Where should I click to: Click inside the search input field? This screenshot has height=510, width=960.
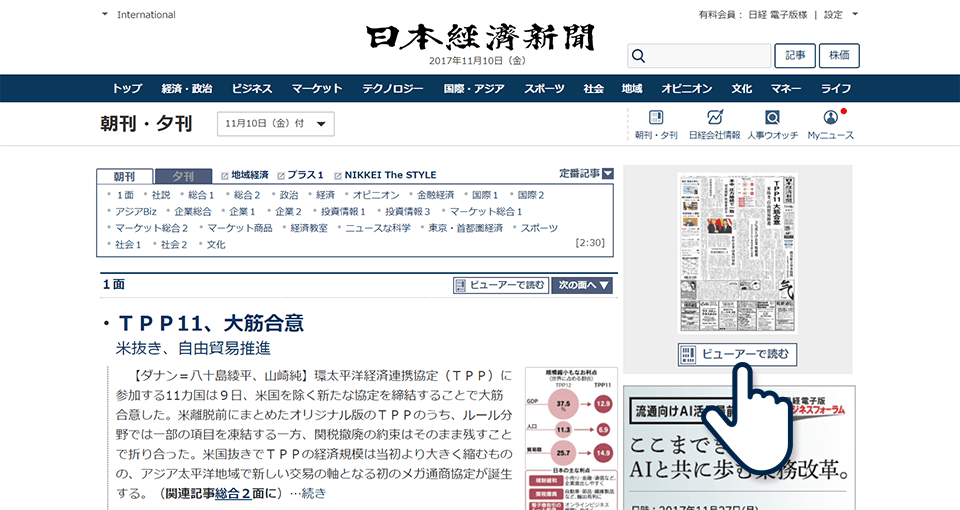[x=705, y=56]
